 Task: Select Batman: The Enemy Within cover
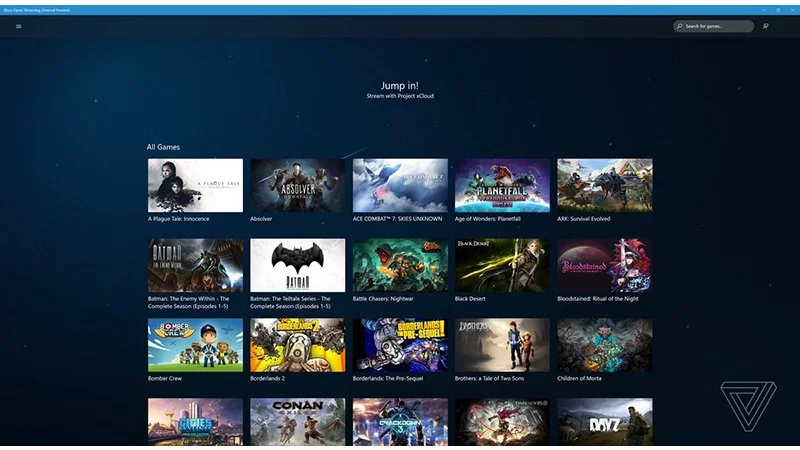[x=195, y=265]
